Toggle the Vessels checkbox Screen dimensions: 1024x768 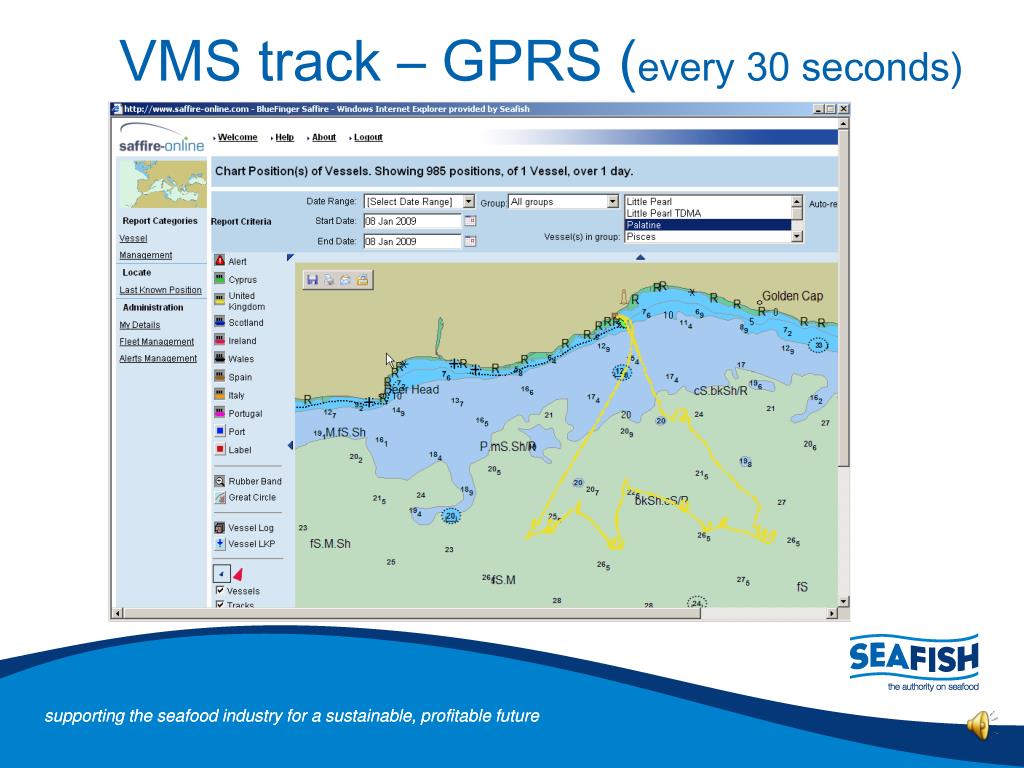(x=220, y=590)
